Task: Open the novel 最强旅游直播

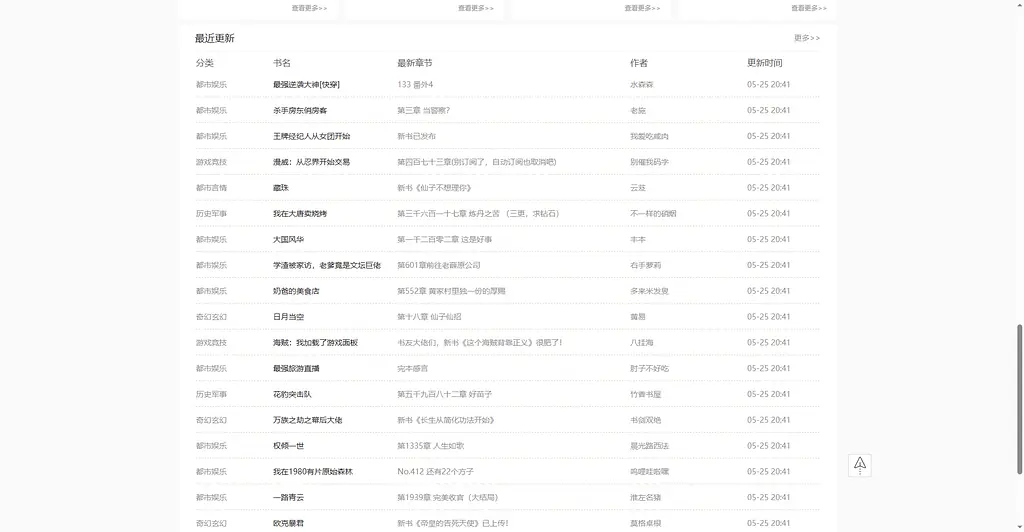Action: point(295,369)
